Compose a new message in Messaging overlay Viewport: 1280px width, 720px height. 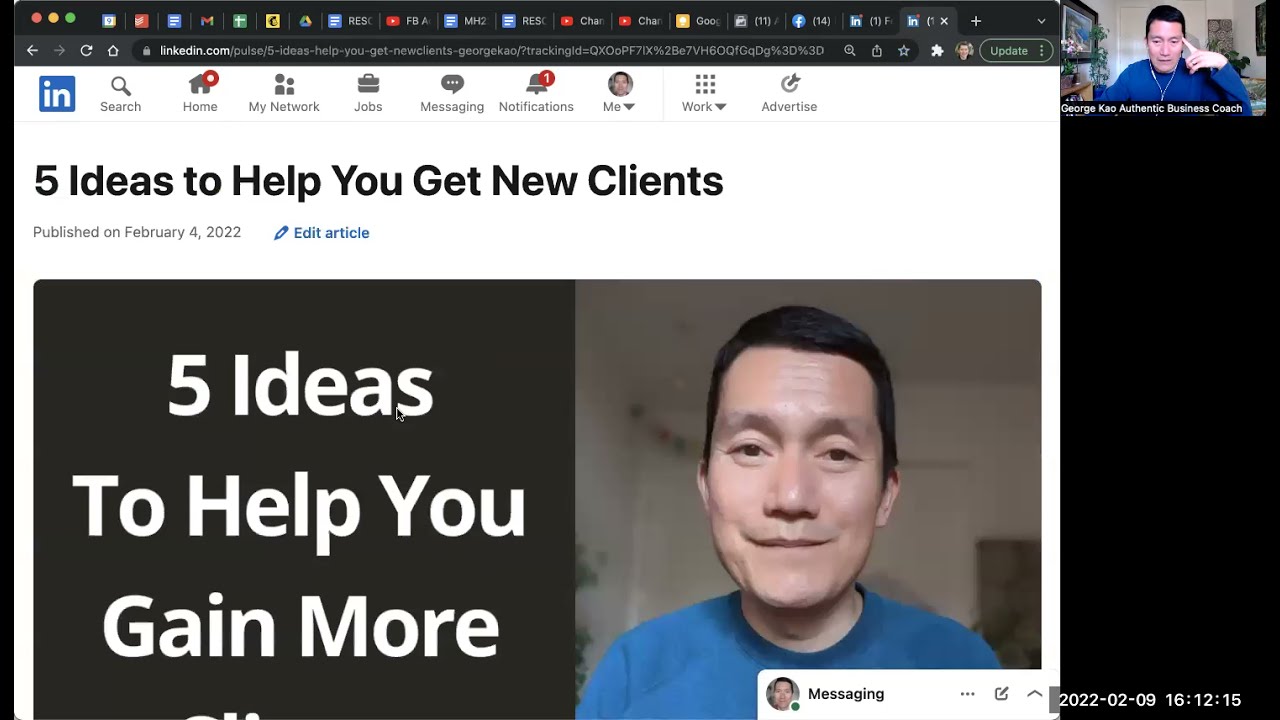[x=1001, y=694]
